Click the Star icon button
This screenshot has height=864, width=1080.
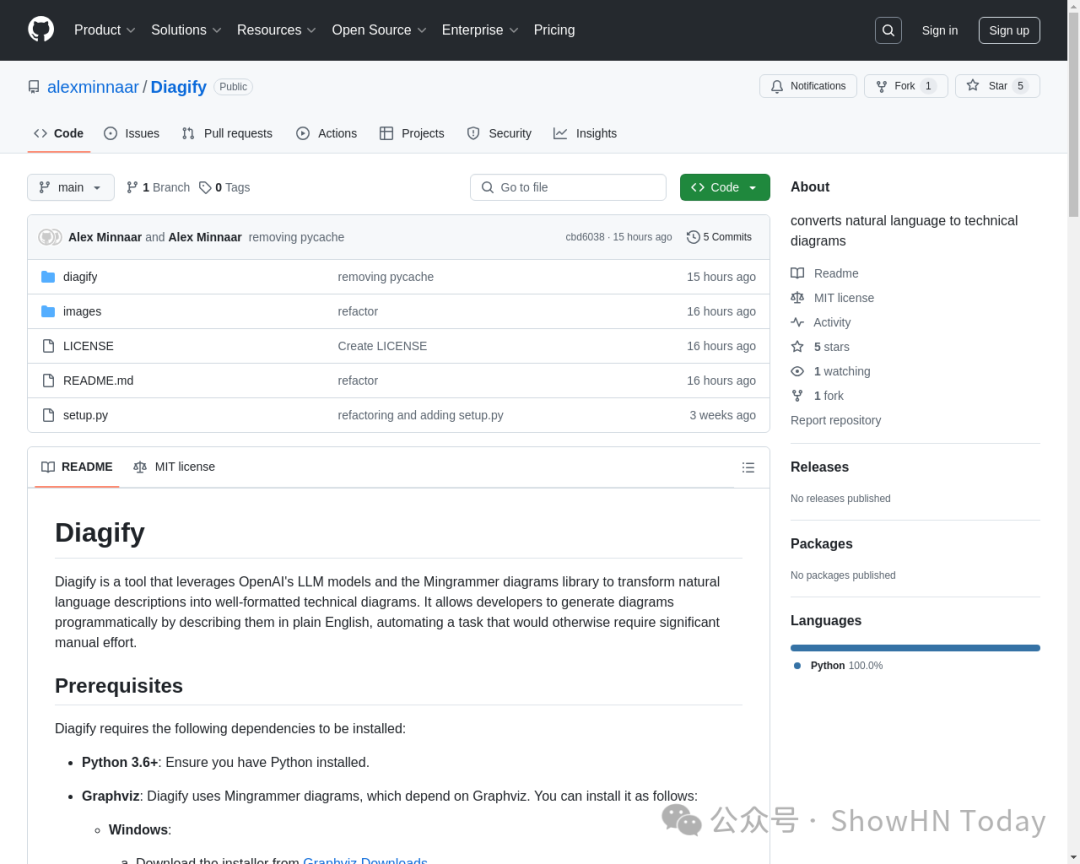972,85
